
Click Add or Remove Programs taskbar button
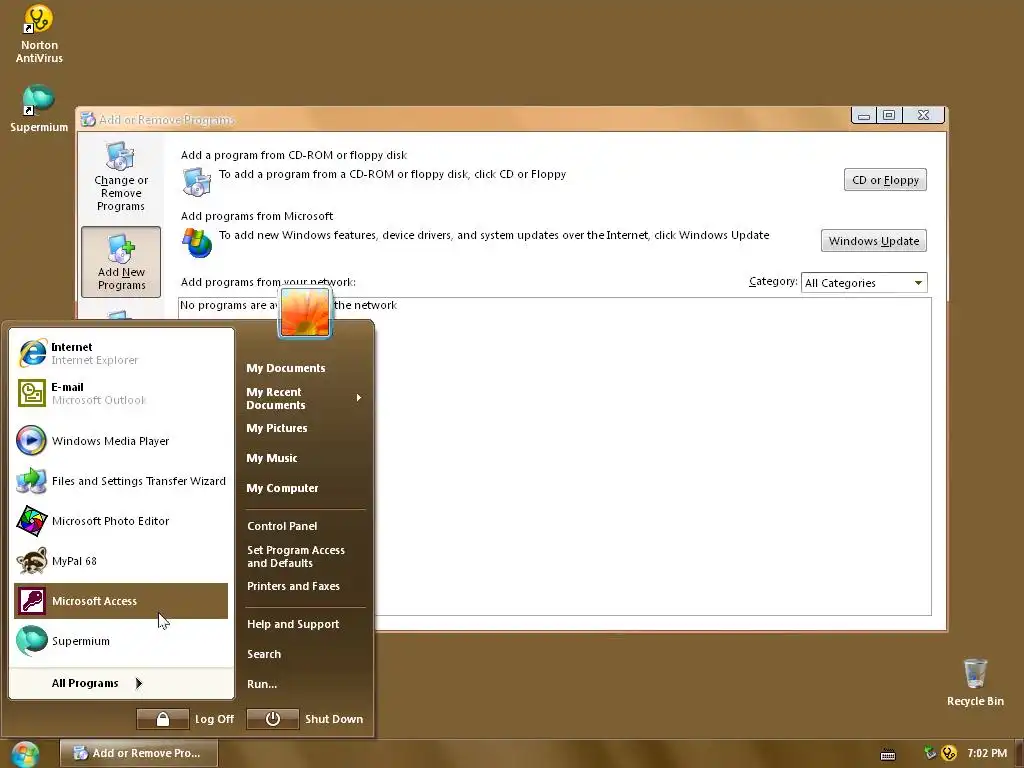coord(138,753)
